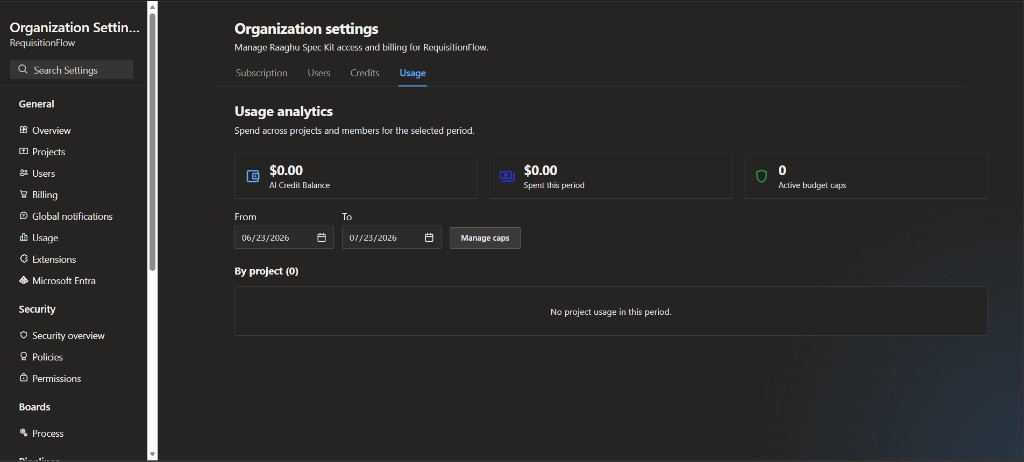This screenshot has width=1024, height=462.
Task: Click the sidebar vertical scrollbar thumb
Action: tap(152, 140)
